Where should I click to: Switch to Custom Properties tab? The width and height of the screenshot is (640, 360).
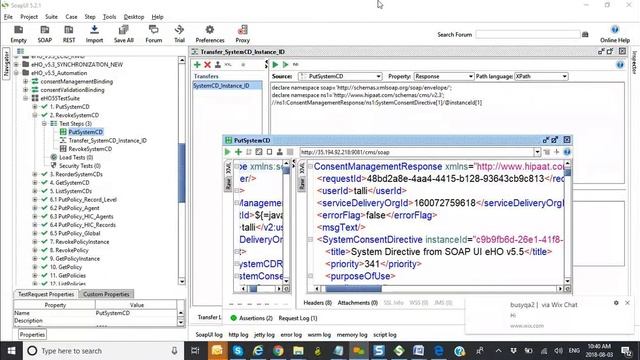106,294
